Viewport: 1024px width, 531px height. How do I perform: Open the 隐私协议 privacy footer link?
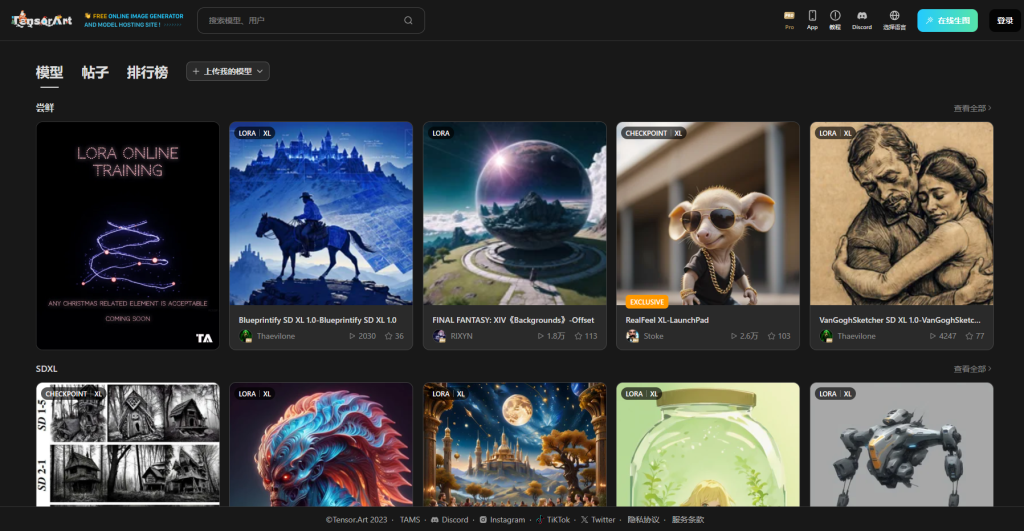(x=643, y=520)
